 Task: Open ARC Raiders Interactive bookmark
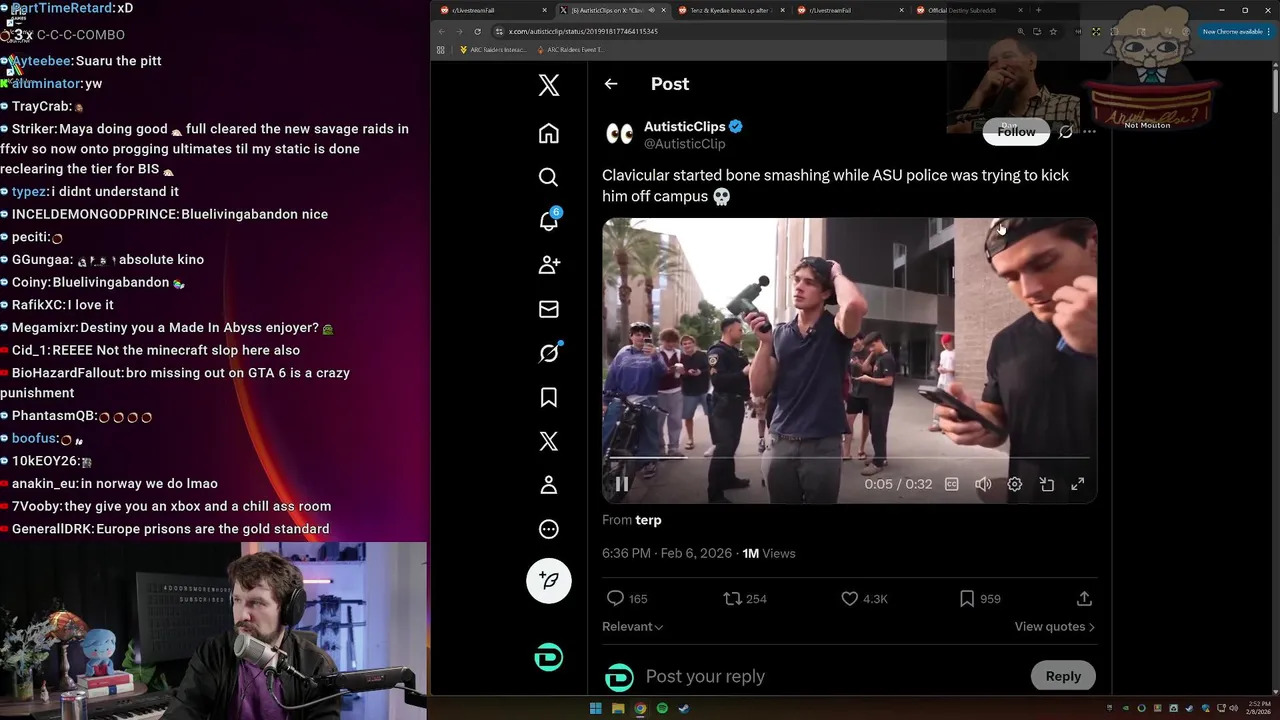coord(491,50)
